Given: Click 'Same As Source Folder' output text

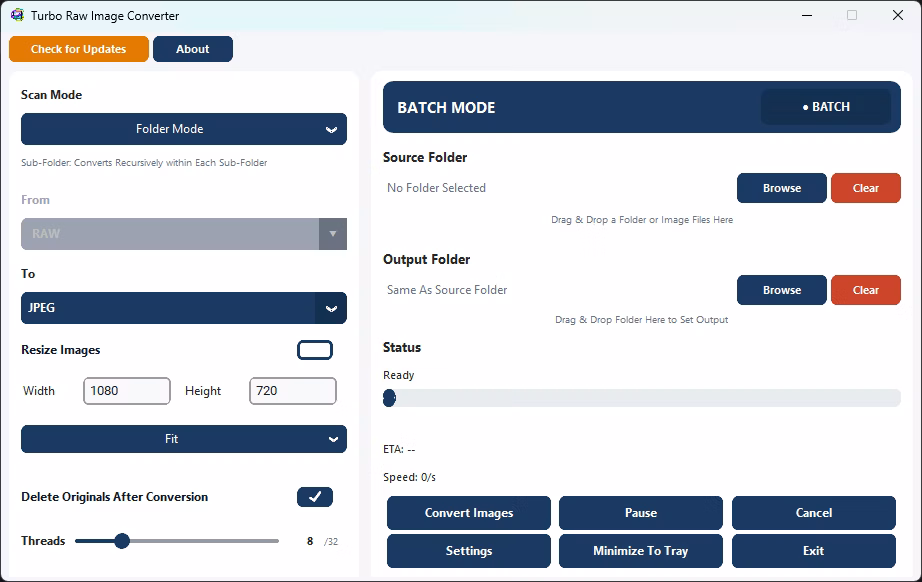Looking at the screenshot, I should coord(447,290).
